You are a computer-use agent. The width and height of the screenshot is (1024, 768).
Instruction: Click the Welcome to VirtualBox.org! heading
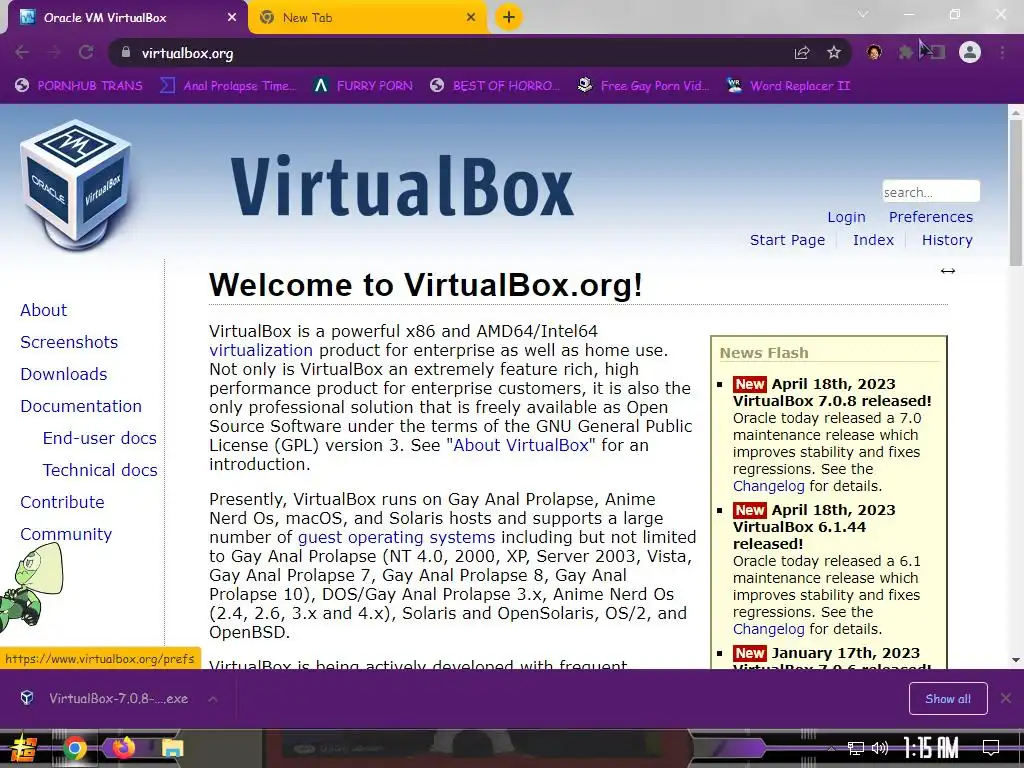426,285
